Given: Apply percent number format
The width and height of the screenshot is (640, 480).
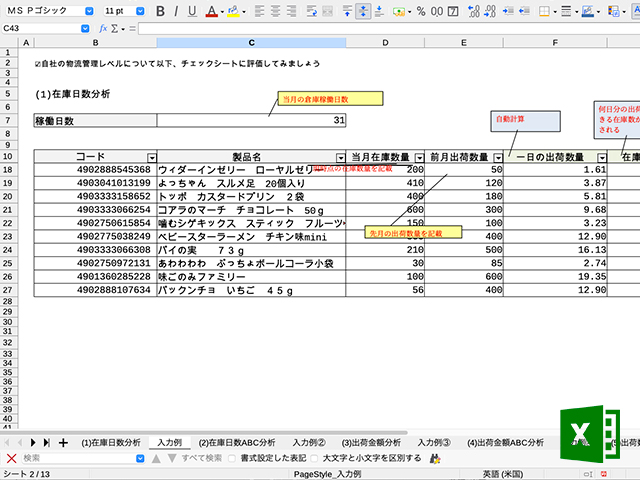Looking at the screenshot, I should click(x=421, y=11).
